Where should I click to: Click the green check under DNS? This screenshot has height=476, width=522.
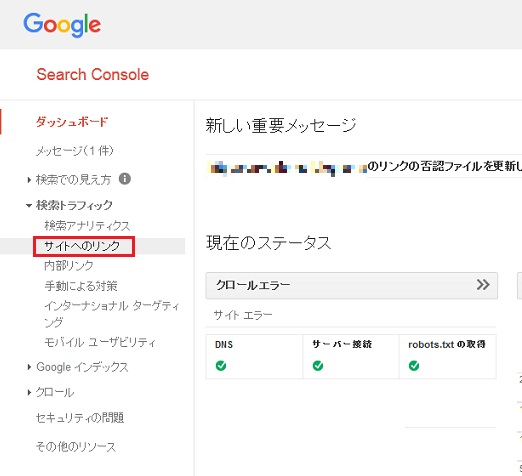coord(221,366)
